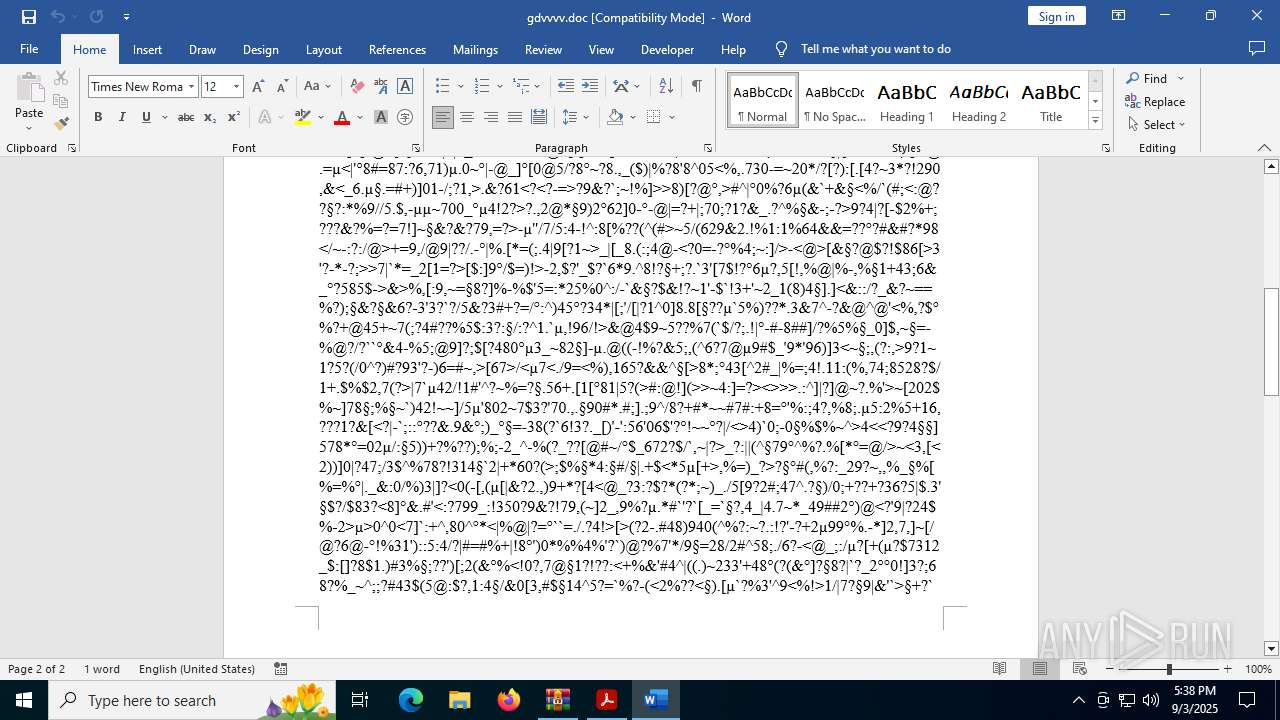Switch to Read Mode view icon

[x=999, y=669]
